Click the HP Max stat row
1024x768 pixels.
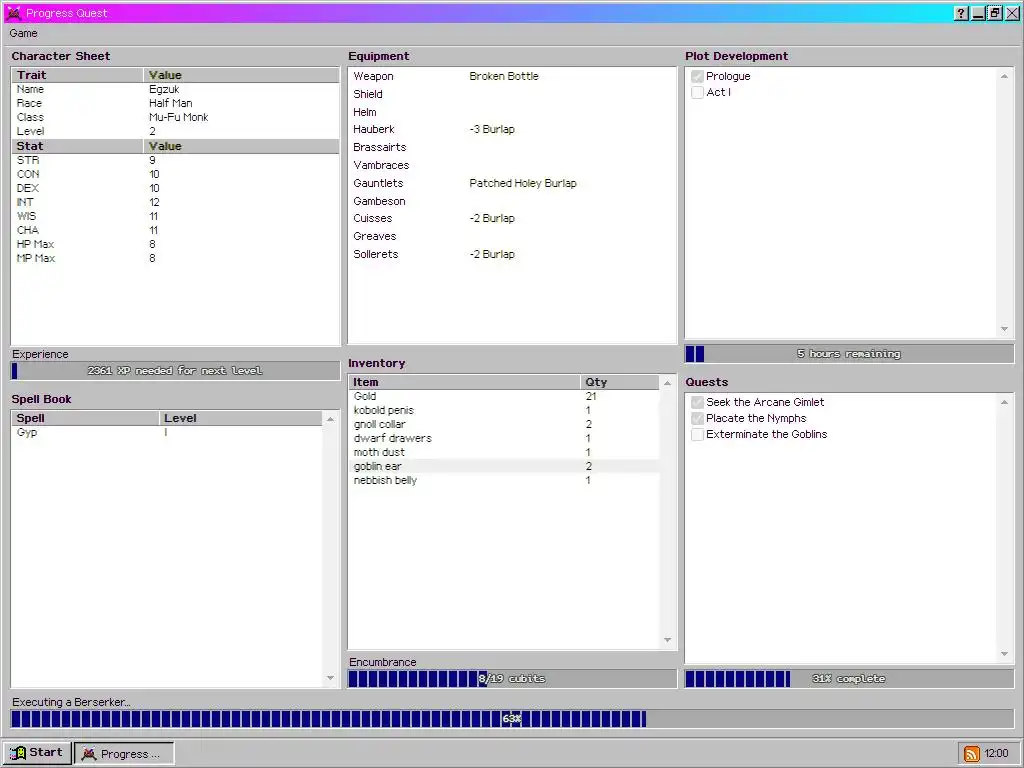[176, 244]
